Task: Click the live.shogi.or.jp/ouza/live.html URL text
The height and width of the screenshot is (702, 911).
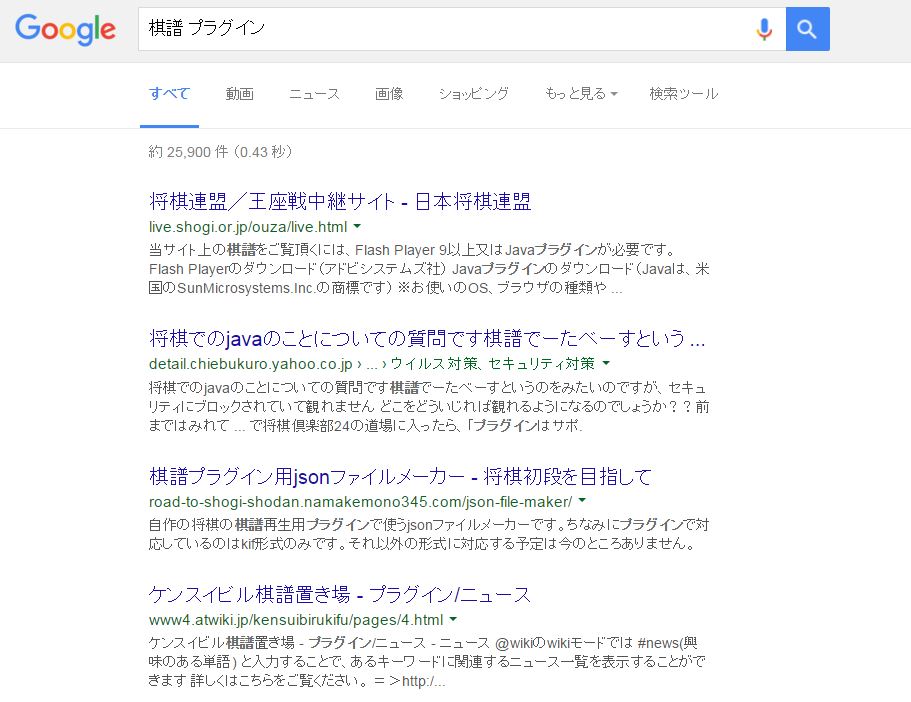Action: click(x=248, y=227)
